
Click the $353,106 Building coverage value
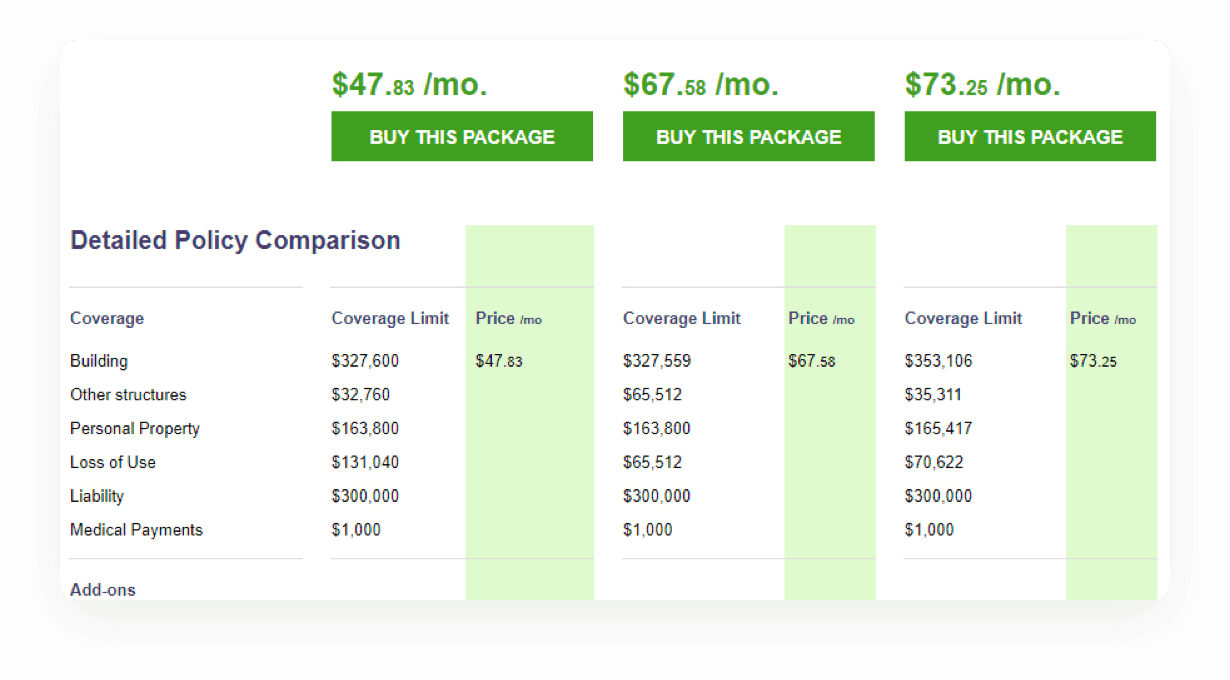[x=938, y=361]
